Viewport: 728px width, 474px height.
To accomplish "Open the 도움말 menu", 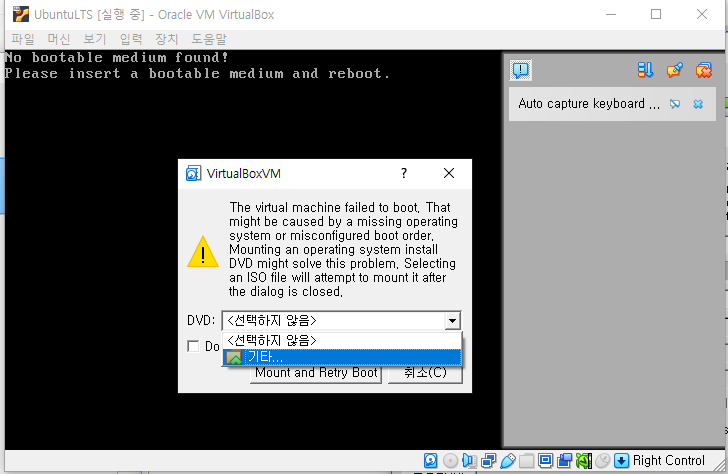I will pyautogui.click(x=209, y=39).
